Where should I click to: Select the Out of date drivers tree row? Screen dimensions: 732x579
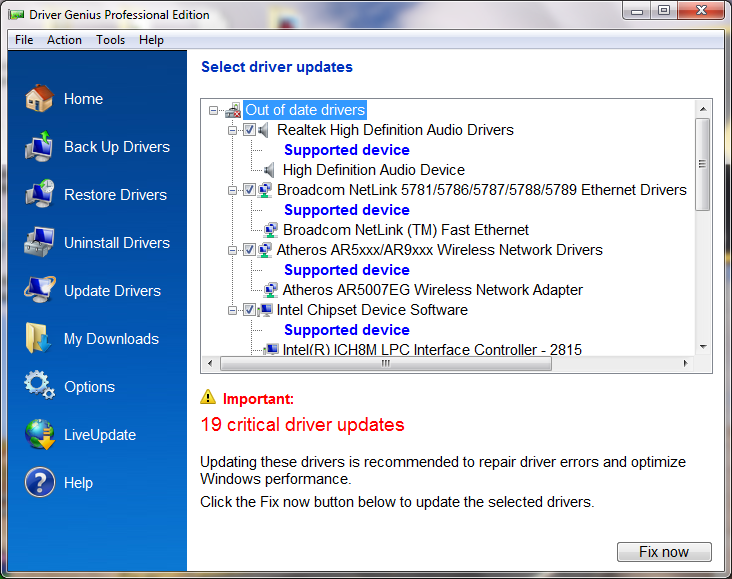point(305,110)
